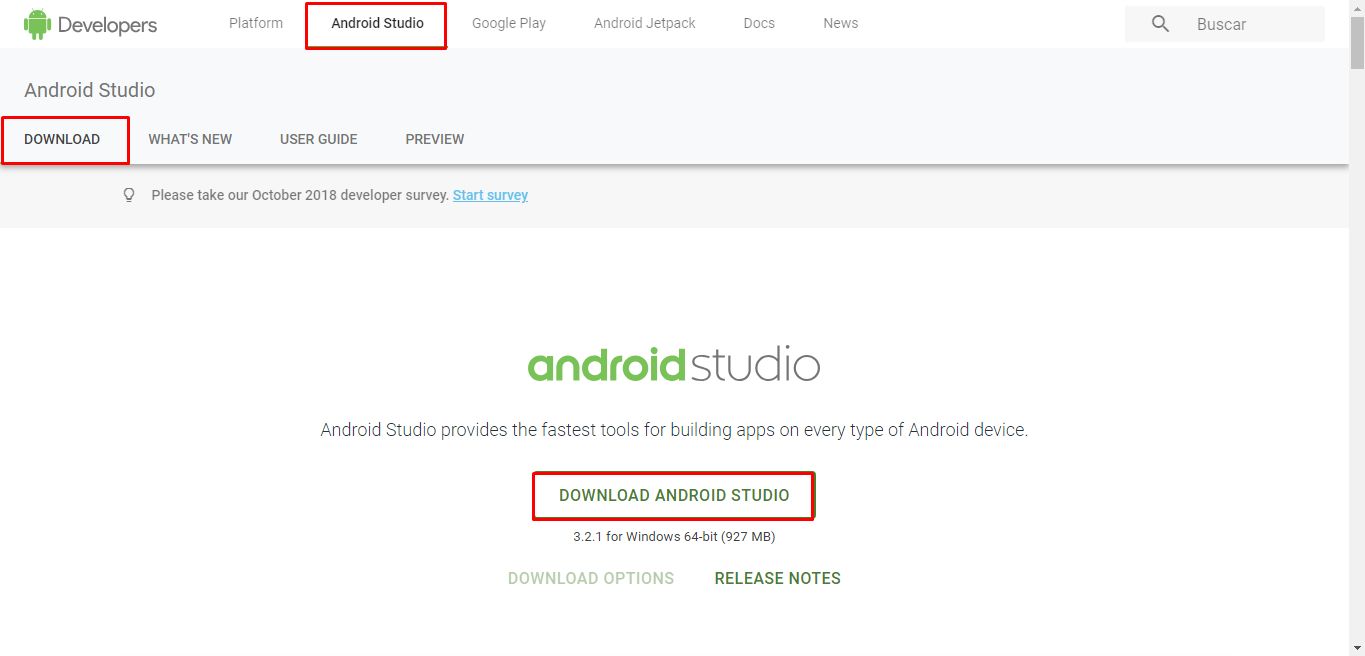
Task: Click the DOWNLOAD ANDROID STUDIO button
Action: 674,495
